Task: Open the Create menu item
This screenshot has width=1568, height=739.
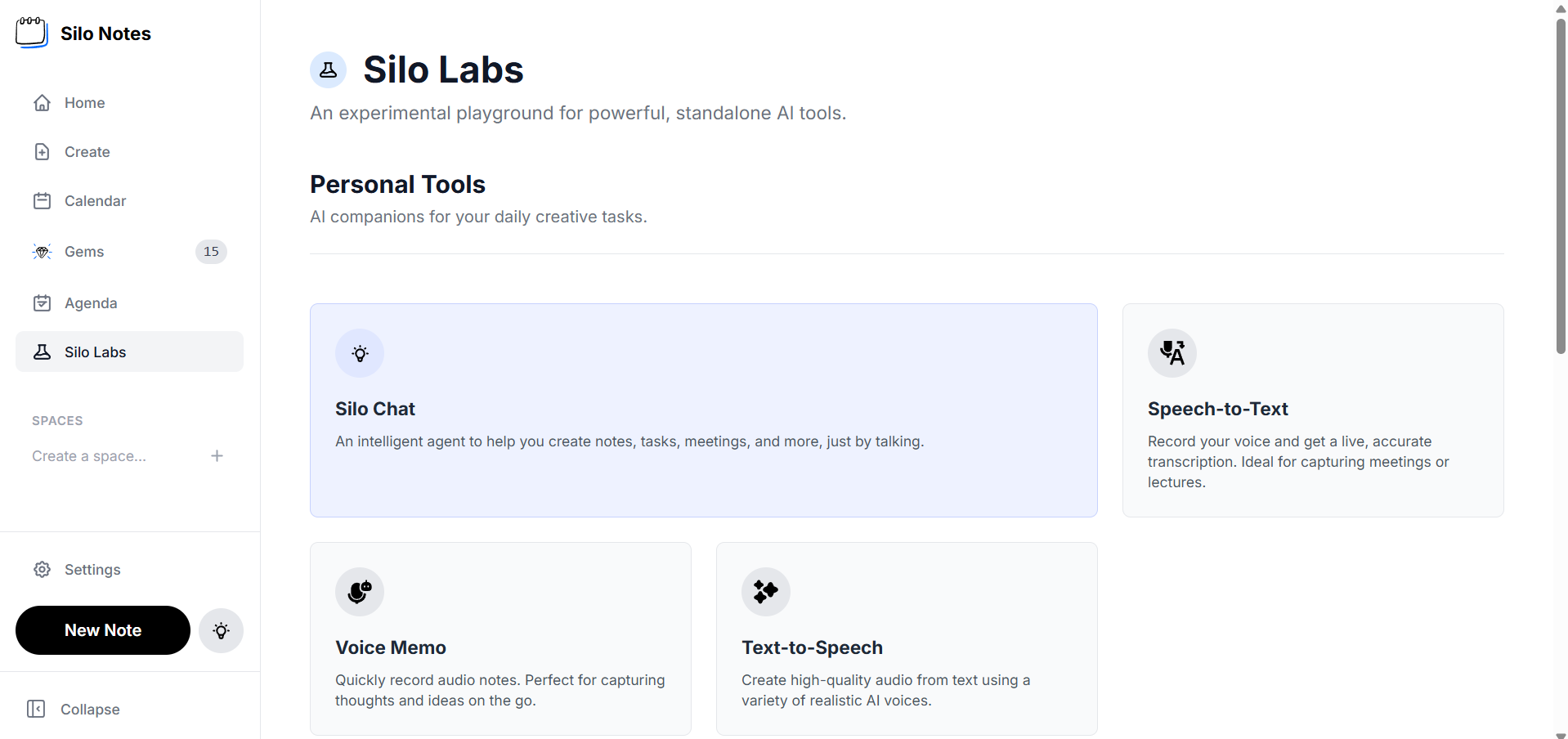Action: pyautogui.click(x=129, y=152)
